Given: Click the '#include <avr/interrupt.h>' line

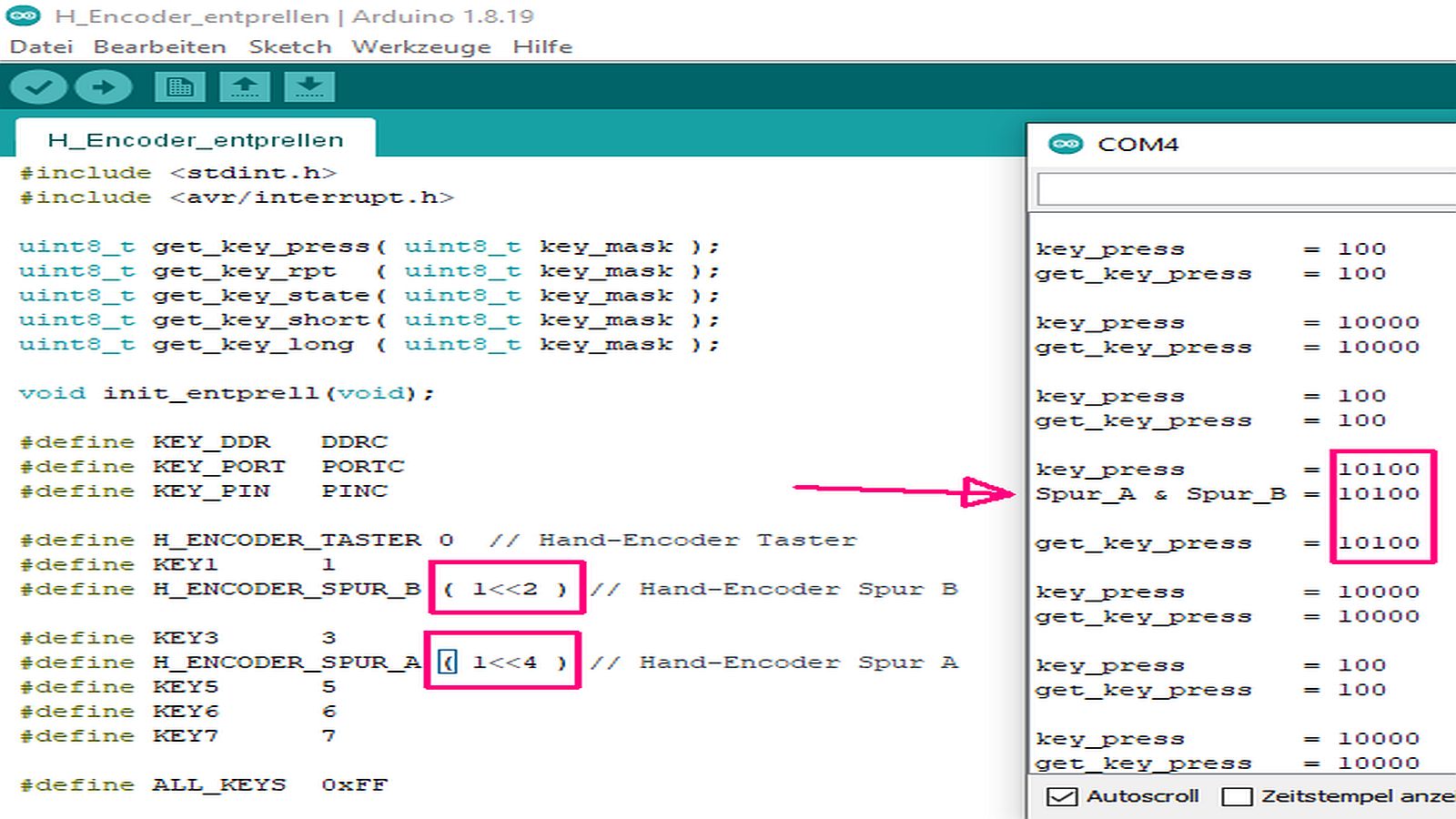Looking at the screenshot, I should (237, 197).
